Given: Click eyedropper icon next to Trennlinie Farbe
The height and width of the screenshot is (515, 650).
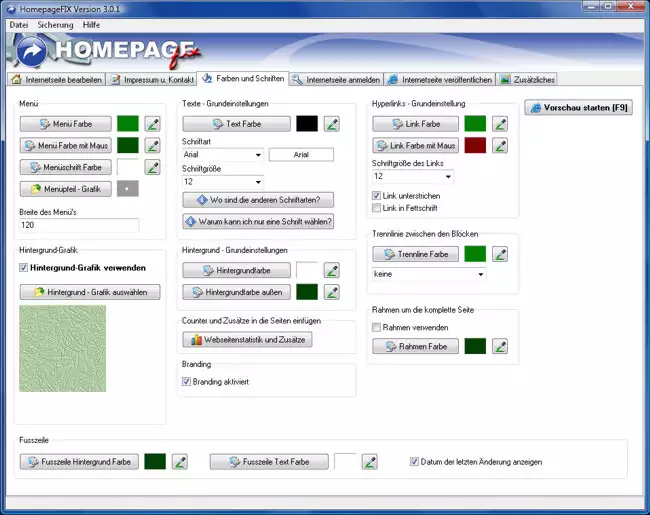Looking at the screenshot, I should (500, 254).
